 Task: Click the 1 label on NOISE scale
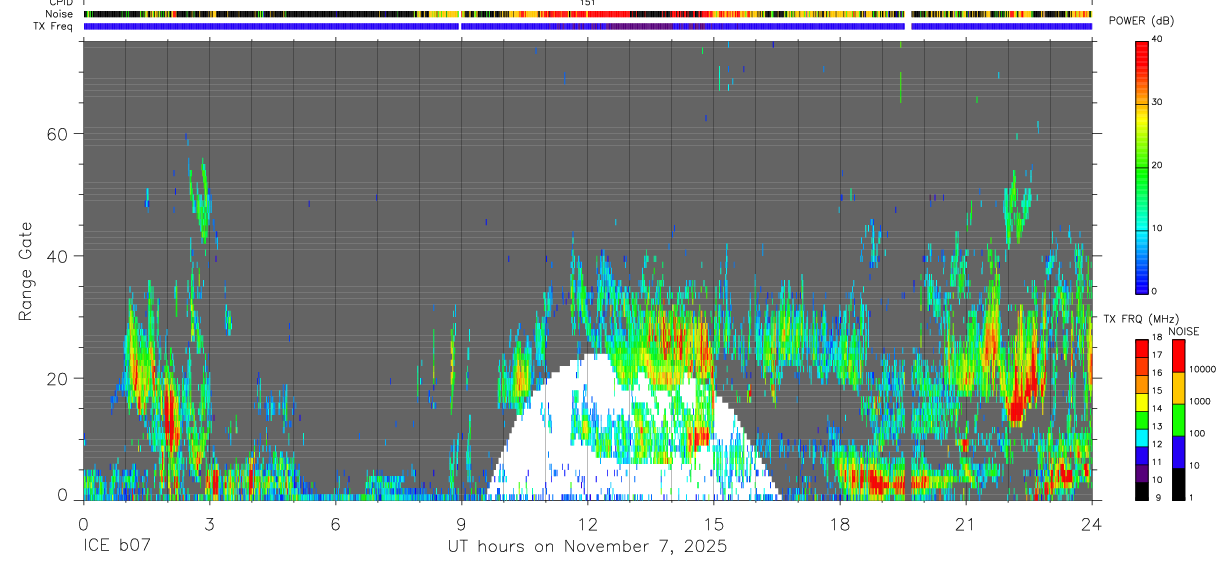1190,497
